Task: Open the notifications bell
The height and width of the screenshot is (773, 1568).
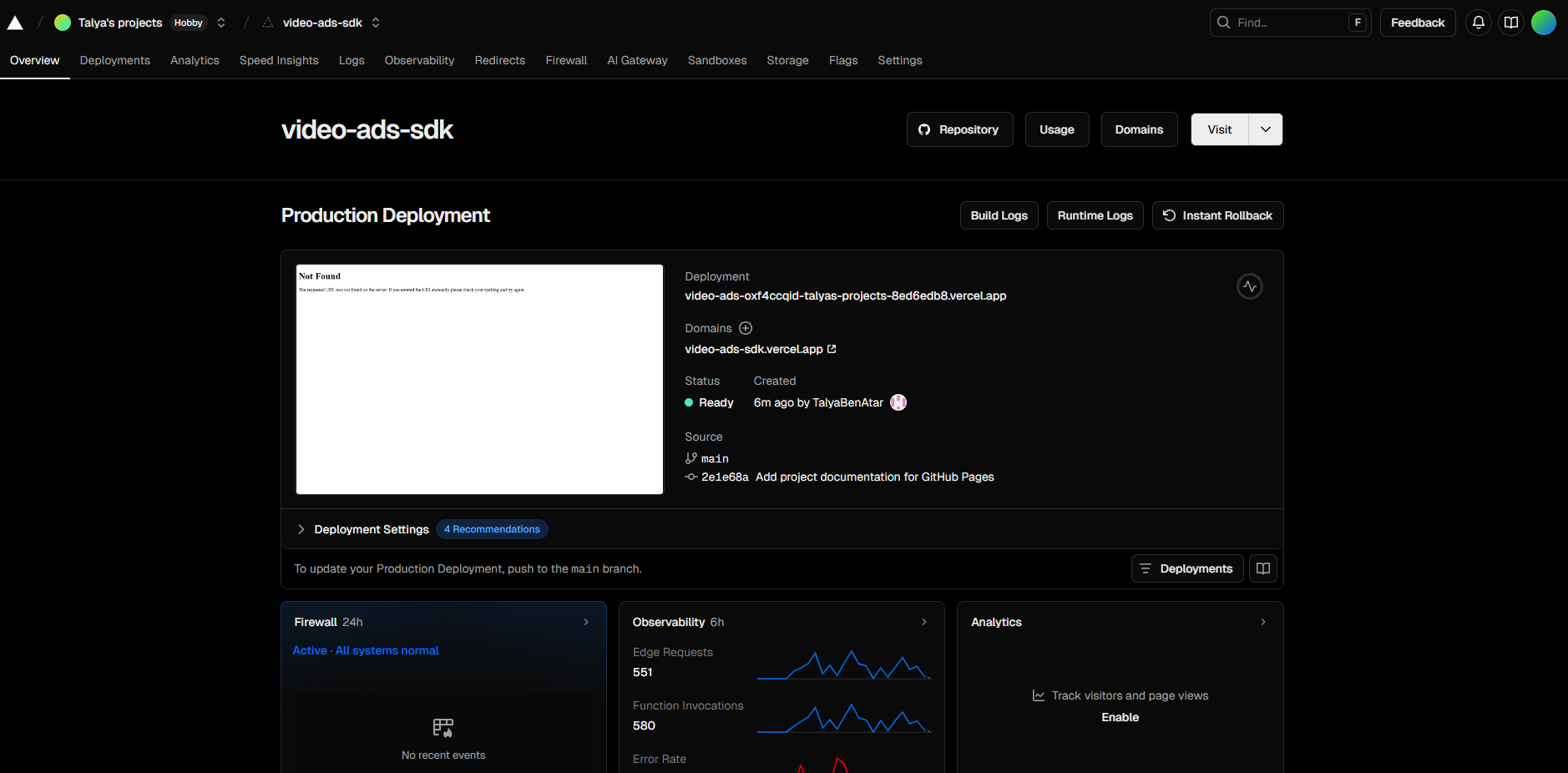Action: (1478, 23)
